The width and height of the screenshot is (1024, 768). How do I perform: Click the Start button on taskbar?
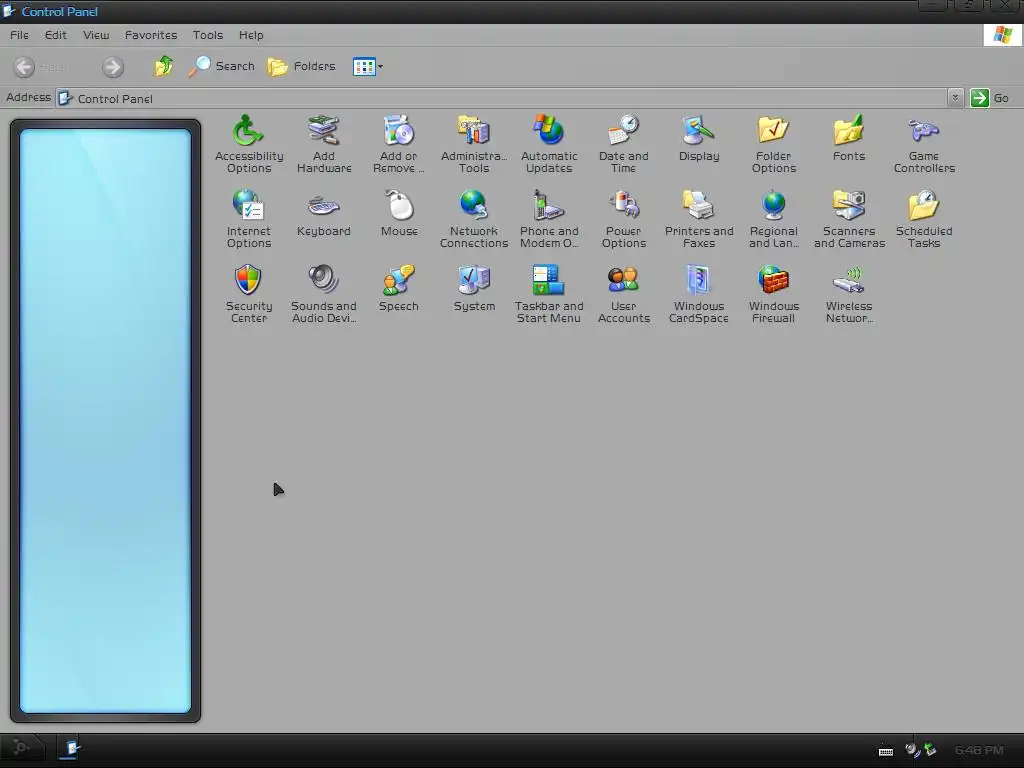[x=22, y=748]
